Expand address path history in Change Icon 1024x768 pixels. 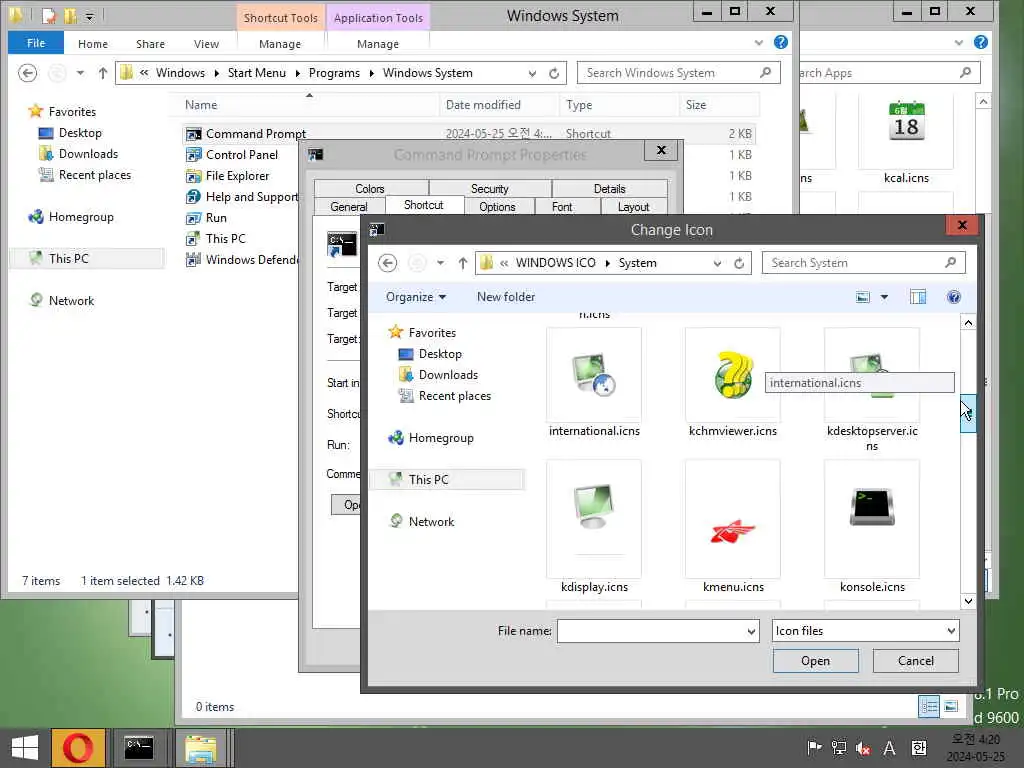coord(717,263)
